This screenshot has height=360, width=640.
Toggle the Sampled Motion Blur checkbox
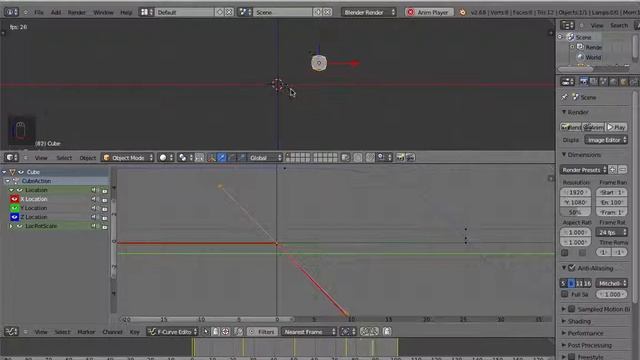coord(572,309)
